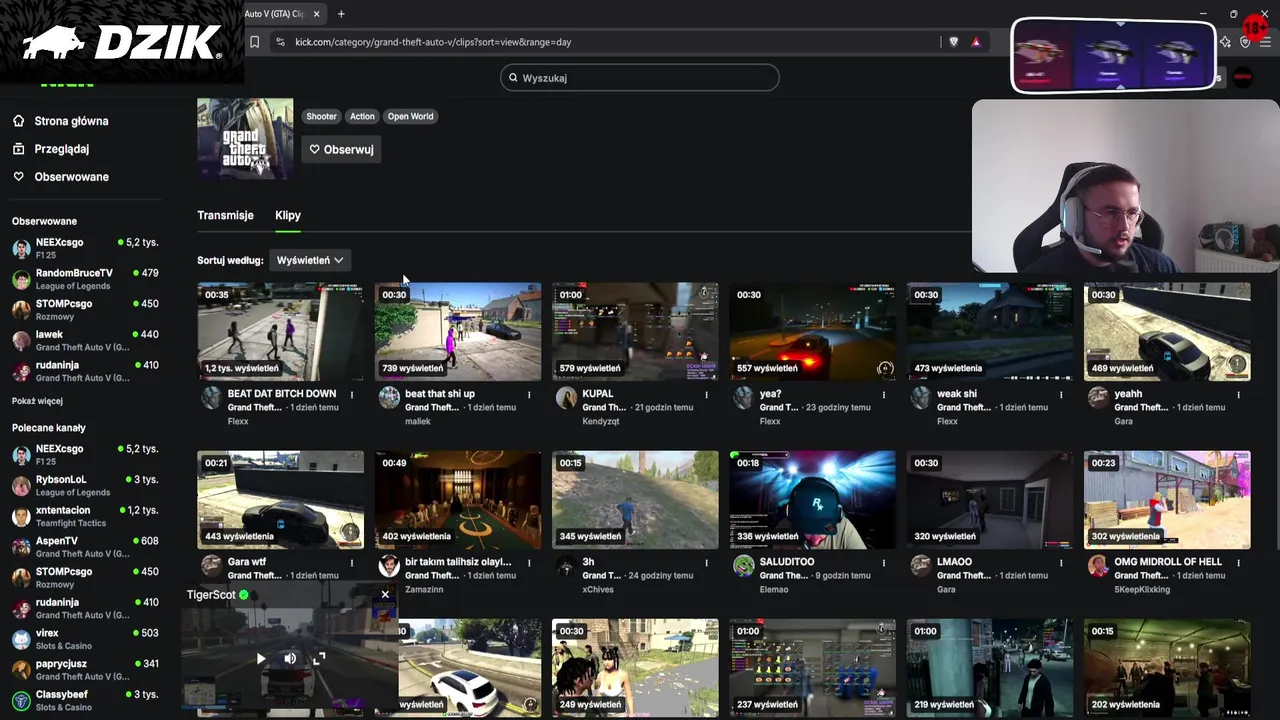The width and height of the screenshot is (1280, 720).
Task: Open the KUPAL clip thumbnail
Action: [x=635, y=331]
